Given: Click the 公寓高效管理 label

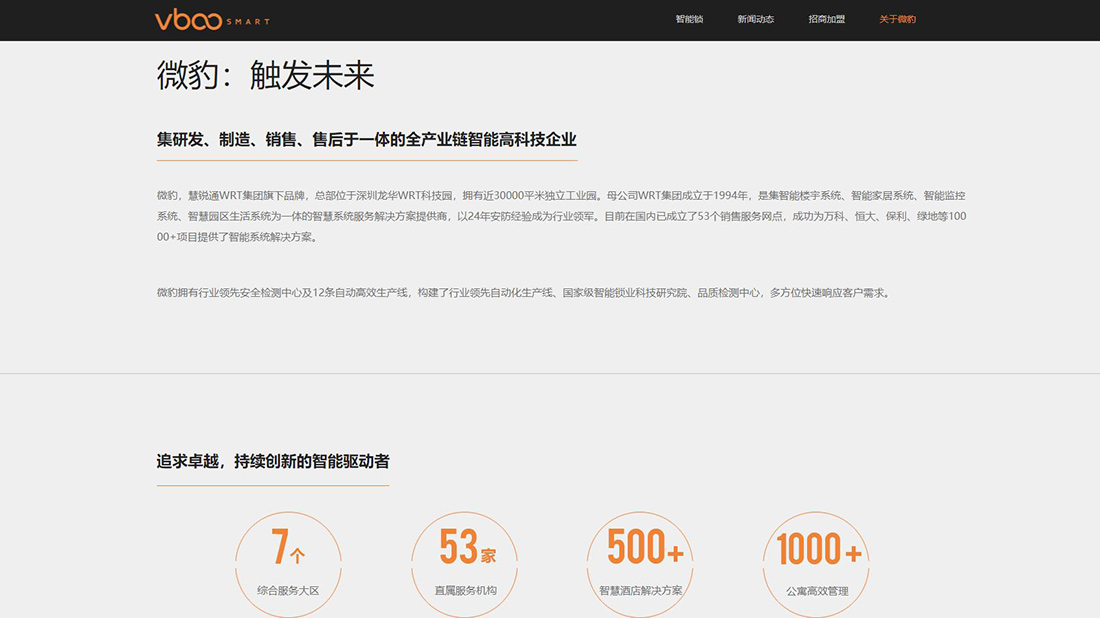Looking at the screenshot, I should pos(817,591).
